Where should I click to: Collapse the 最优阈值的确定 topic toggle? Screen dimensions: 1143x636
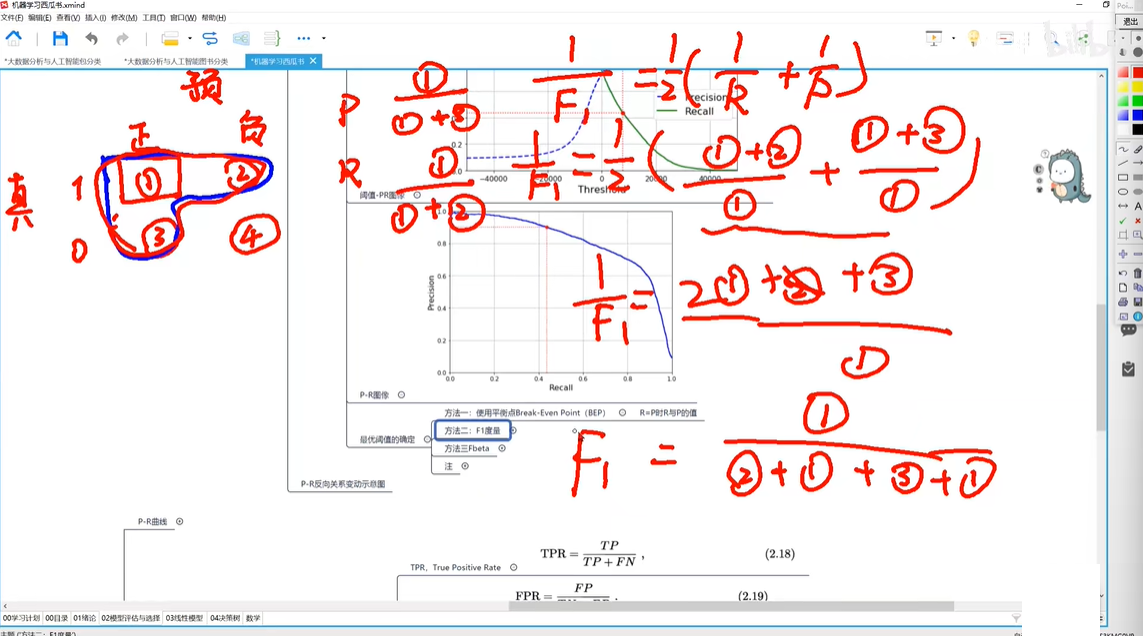(x=427, y=439)
